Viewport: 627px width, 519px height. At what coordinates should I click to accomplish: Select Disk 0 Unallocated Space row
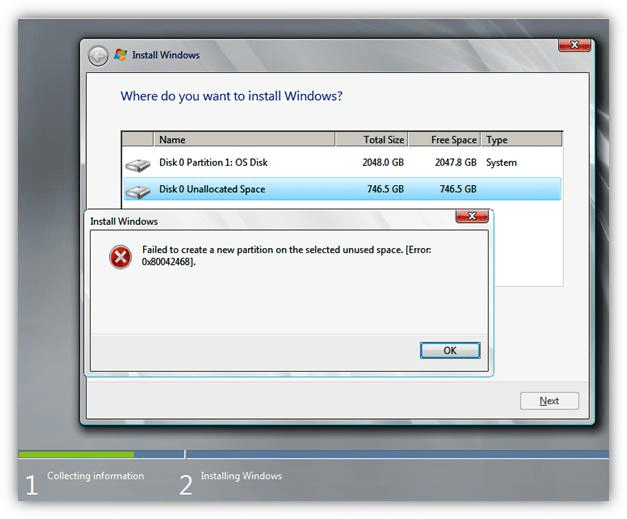pyautogui.click(x=342, y=189)
